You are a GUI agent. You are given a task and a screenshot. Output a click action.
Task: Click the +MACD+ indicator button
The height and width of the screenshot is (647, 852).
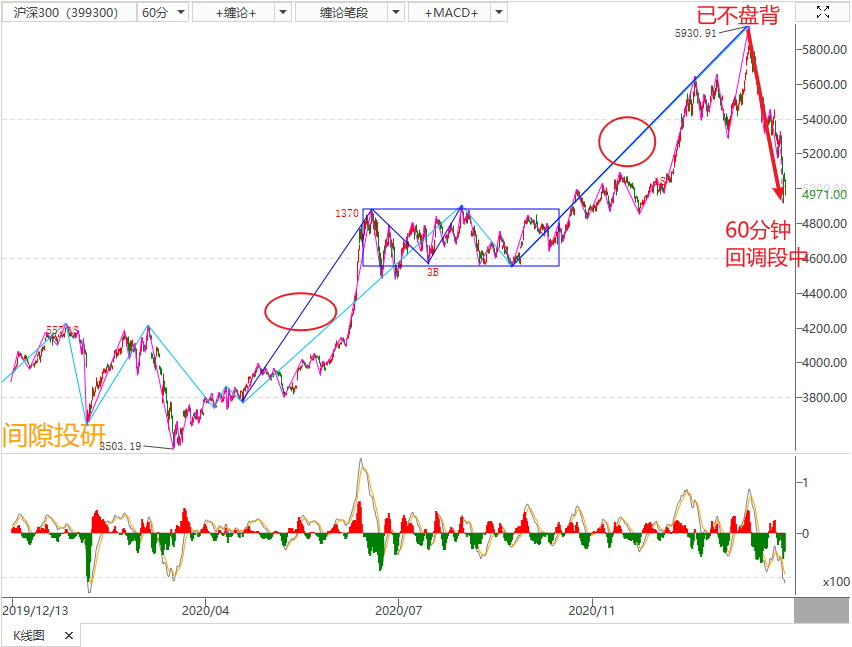point(450,12)
